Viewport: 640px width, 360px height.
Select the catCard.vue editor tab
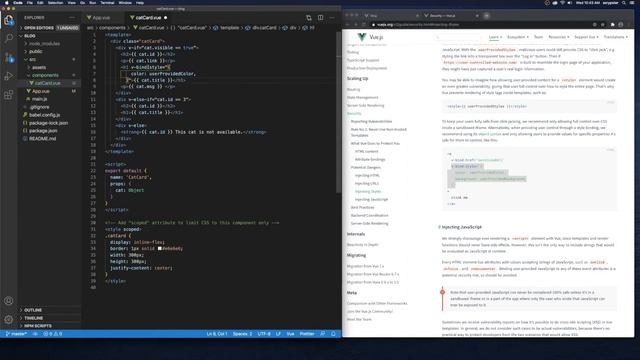(x=148, y=18)
